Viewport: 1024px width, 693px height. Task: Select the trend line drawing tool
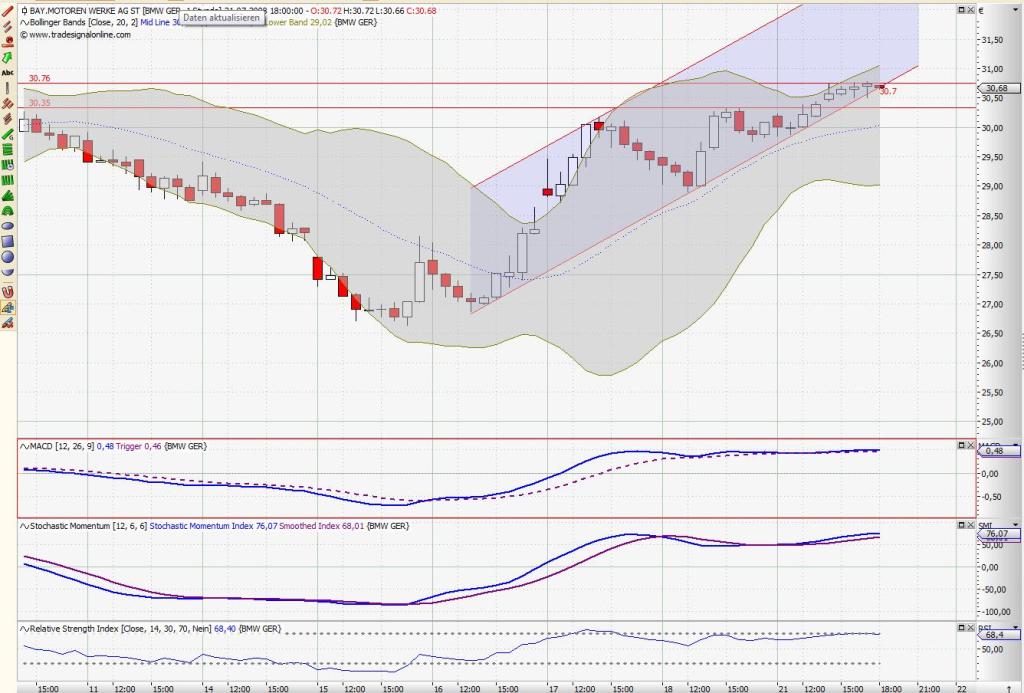[8, 11]
